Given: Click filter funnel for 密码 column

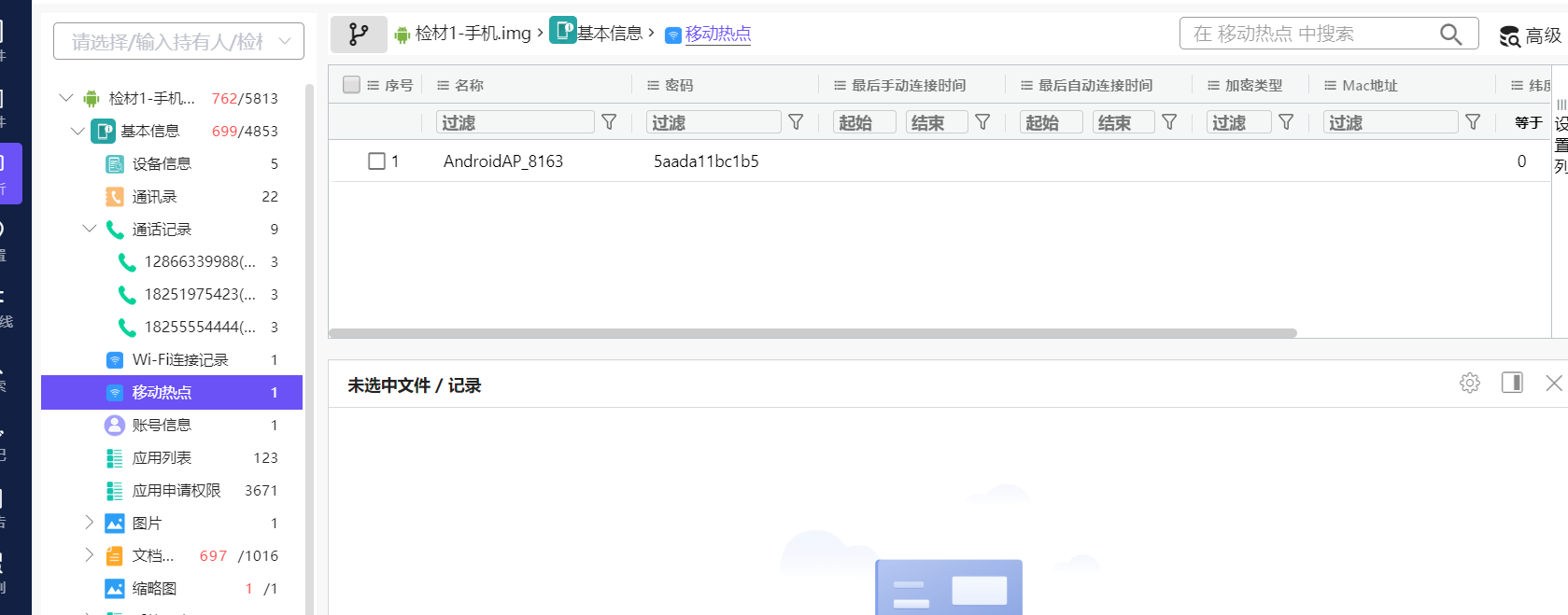Looking at the screenshot, I should 796,122.
